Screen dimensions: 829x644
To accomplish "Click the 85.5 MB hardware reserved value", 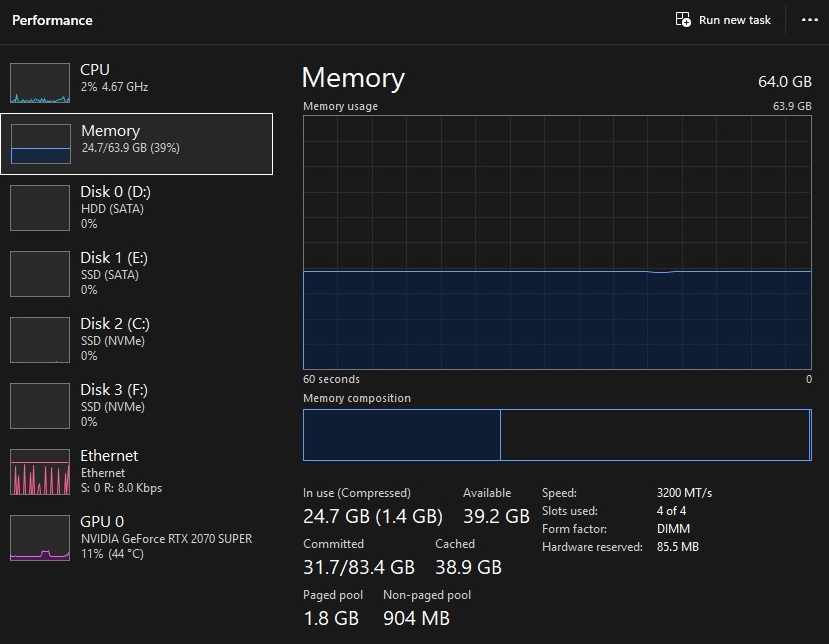I will click(x=678, y=547).
